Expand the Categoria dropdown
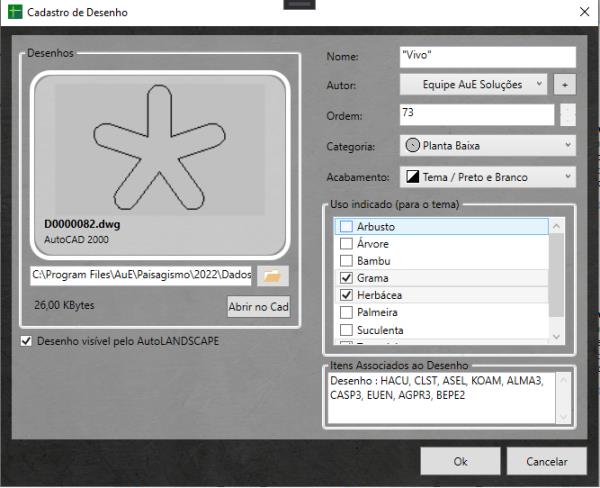Screen dimensions: 600x488 [488, 146]
